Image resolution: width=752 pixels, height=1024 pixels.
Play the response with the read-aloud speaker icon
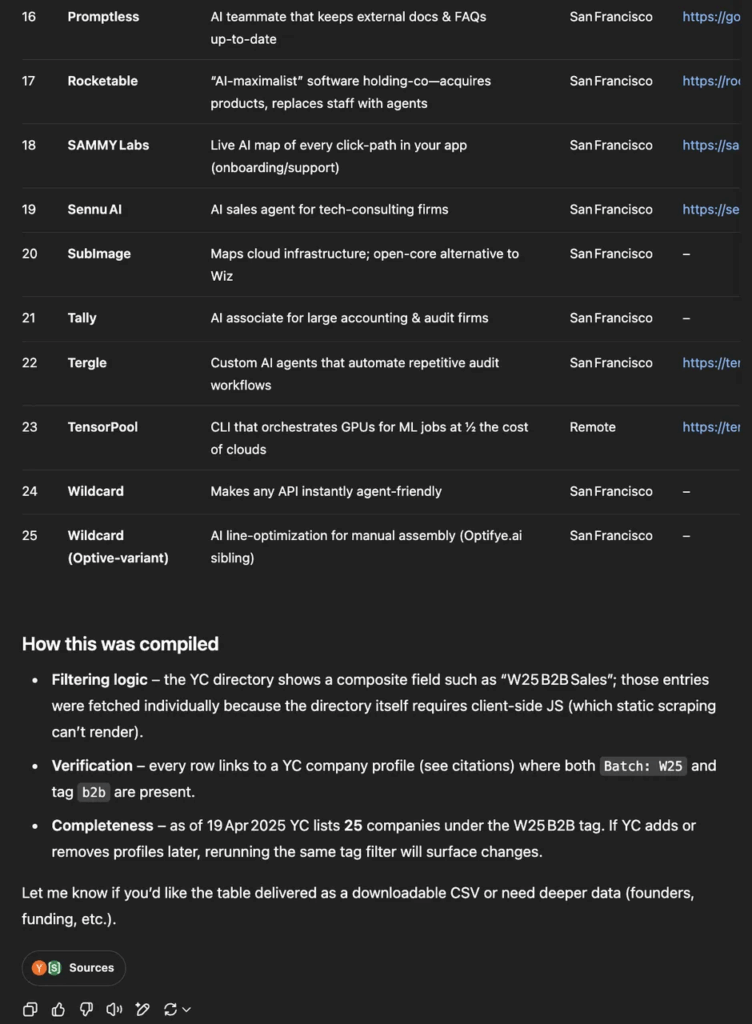click(114, 1009)
